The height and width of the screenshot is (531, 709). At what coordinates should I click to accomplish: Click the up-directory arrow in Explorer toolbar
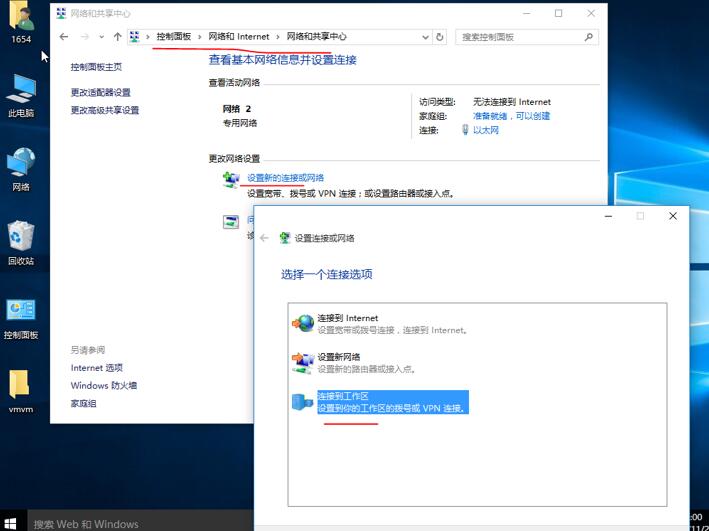(x=117, y=37)
